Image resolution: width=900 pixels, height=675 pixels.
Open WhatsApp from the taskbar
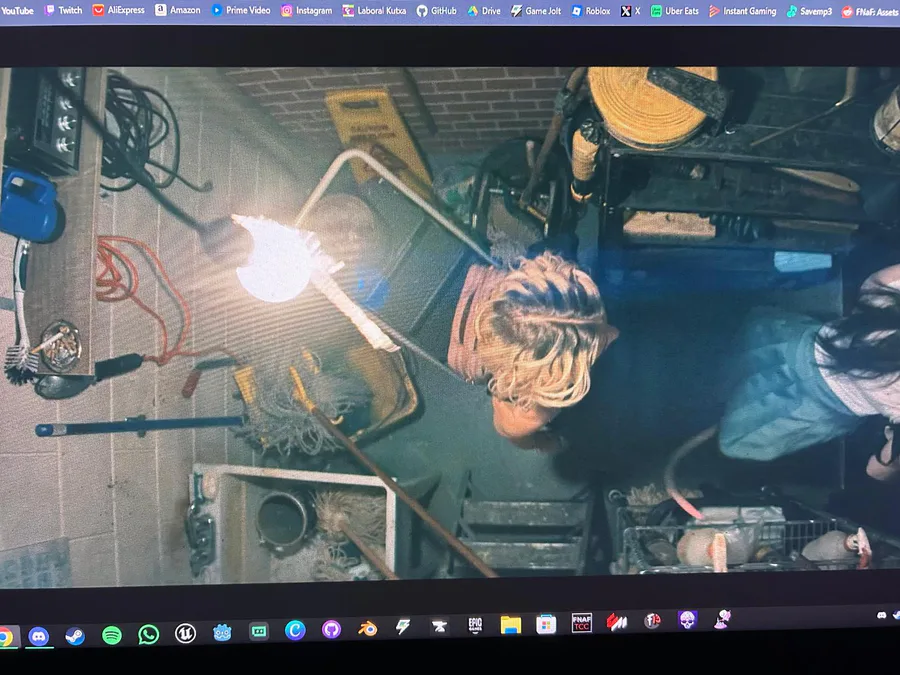[148, 634]
